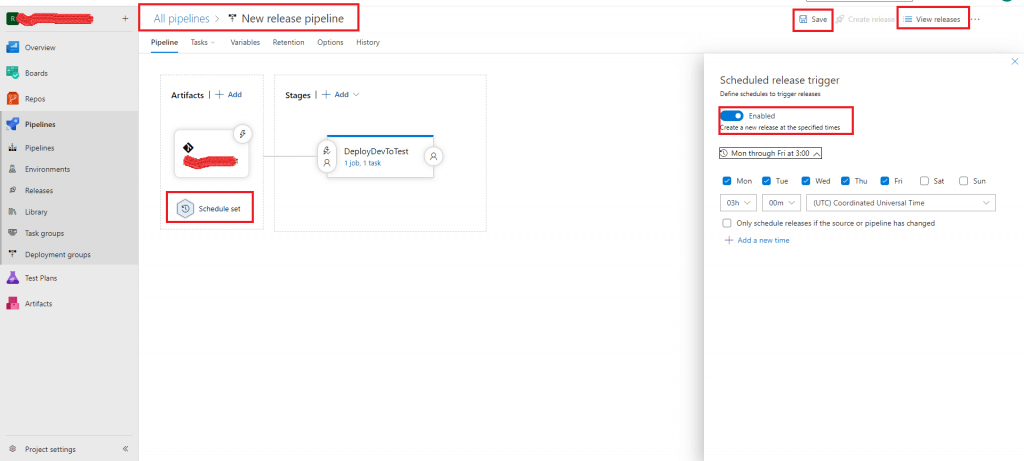Switch to the Variables tab
The width and height of the screenshot is (1024, 461).
click(245, 42)
